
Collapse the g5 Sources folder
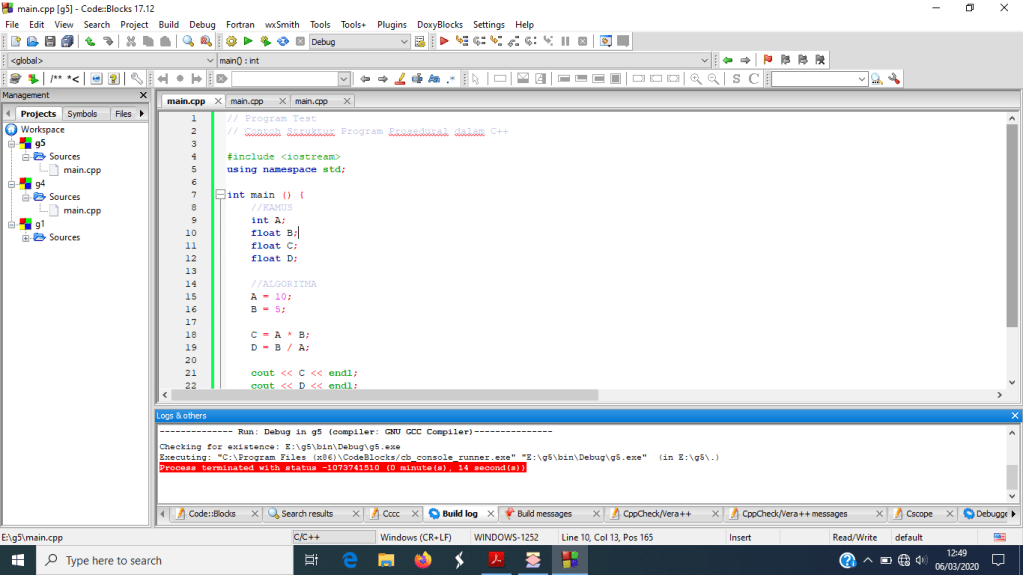coord(26,157)
